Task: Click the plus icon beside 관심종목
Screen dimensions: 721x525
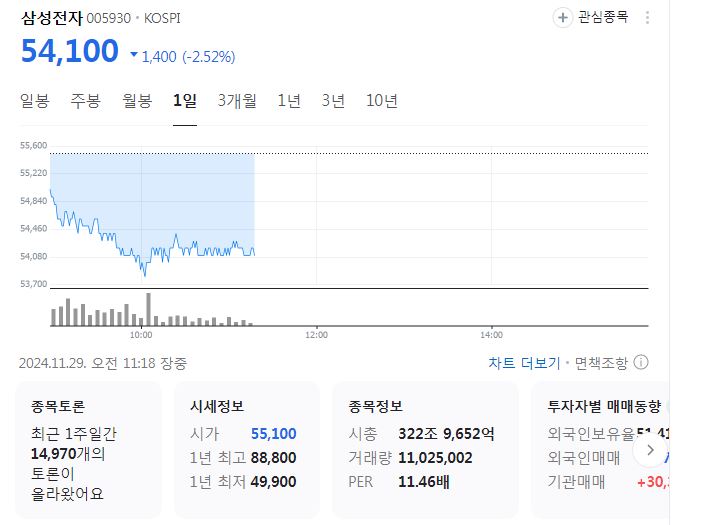Action: point(563,18)
